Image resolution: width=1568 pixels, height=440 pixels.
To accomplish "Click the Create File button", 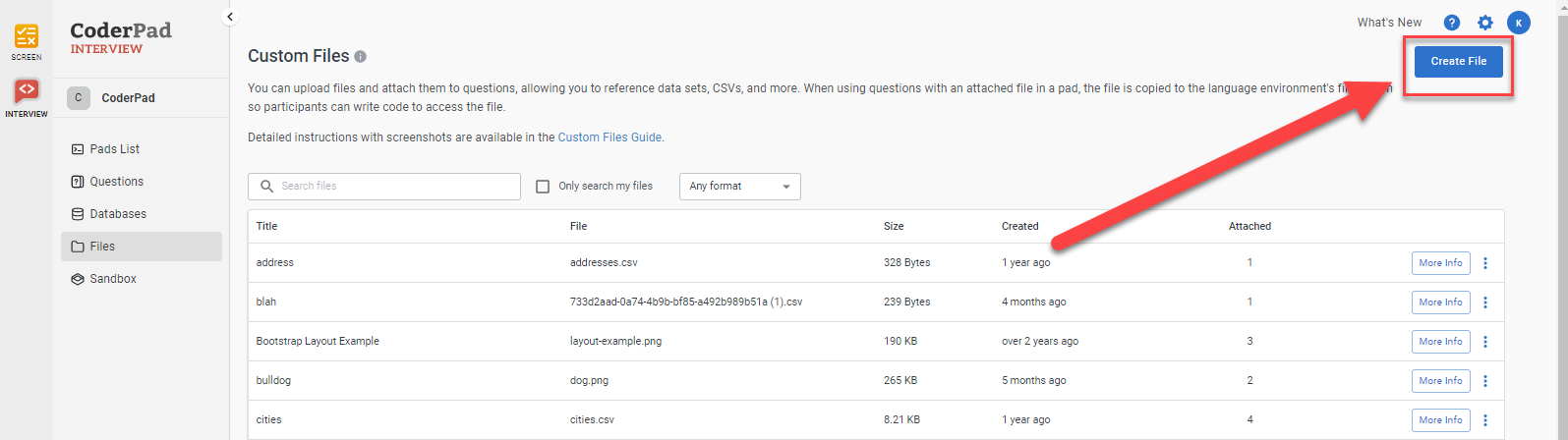I will 1458,61.
